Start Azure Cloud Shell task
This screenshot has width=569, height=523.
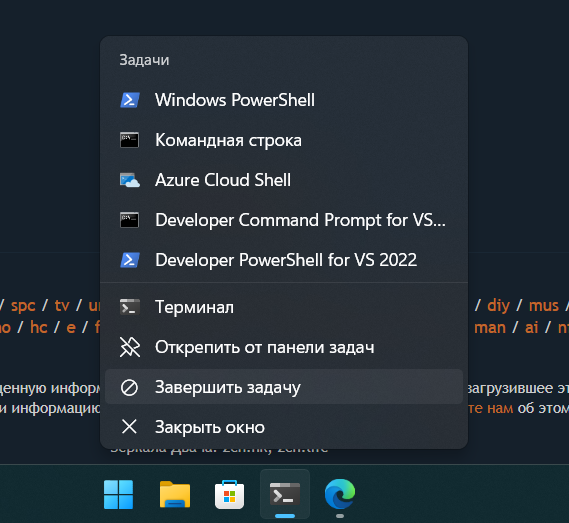pyautogui.click(x=284, y=180)
